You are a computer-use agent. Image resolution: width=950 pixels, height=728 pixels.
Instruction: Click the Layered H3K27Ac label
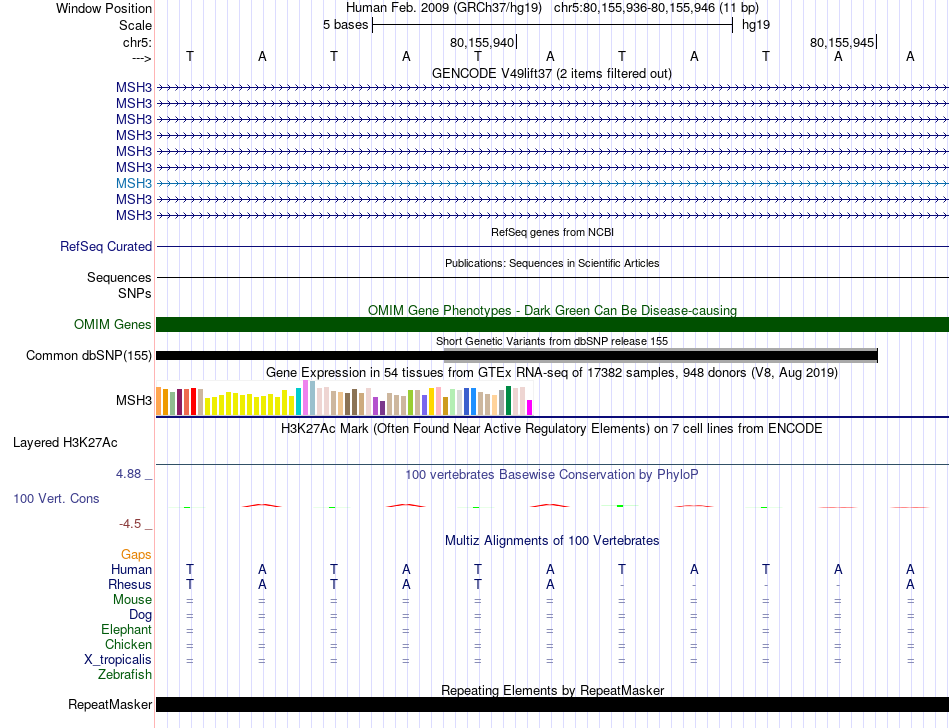[x=65, y=443]
